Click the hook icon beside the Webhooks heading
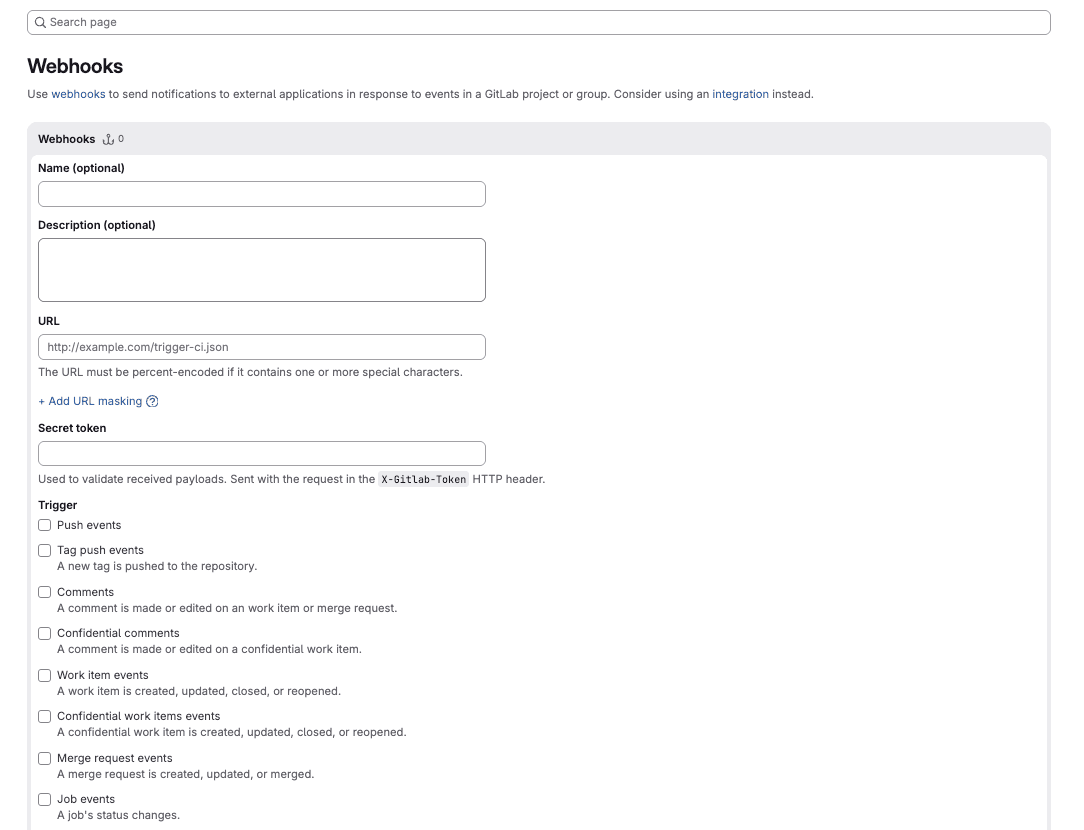Image resolution: width=1084 pixels, height=830 pixels. (x=107, y=139)
